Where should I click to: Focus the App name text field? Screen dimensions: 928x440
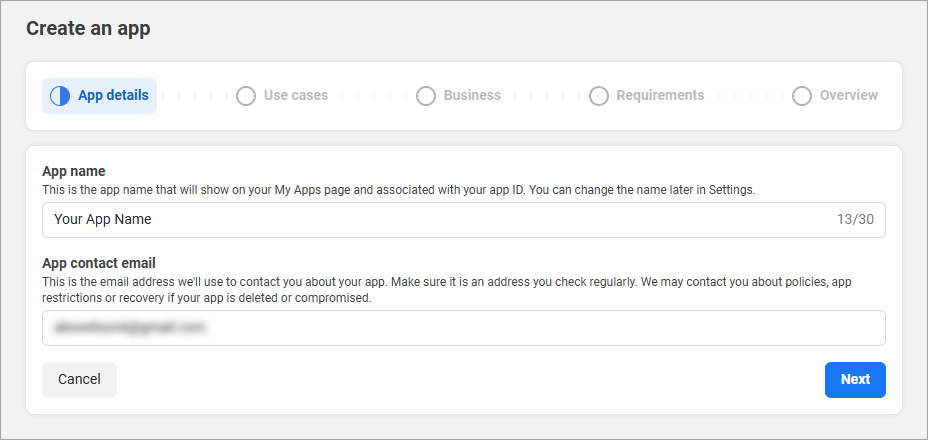click(430, 220)
